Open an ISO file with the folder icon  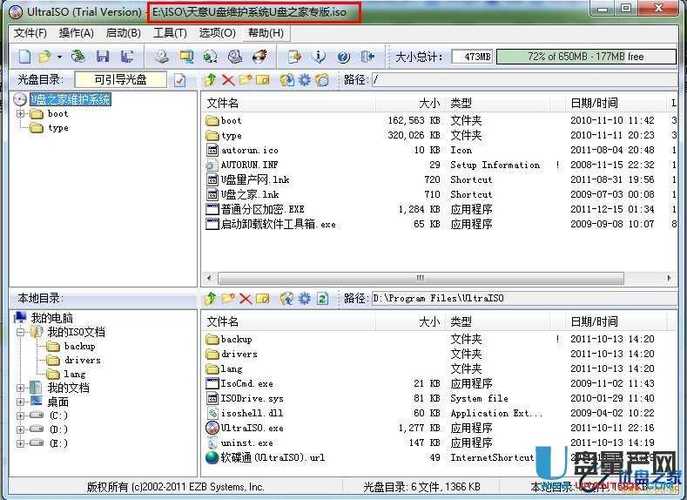point(45,57)
